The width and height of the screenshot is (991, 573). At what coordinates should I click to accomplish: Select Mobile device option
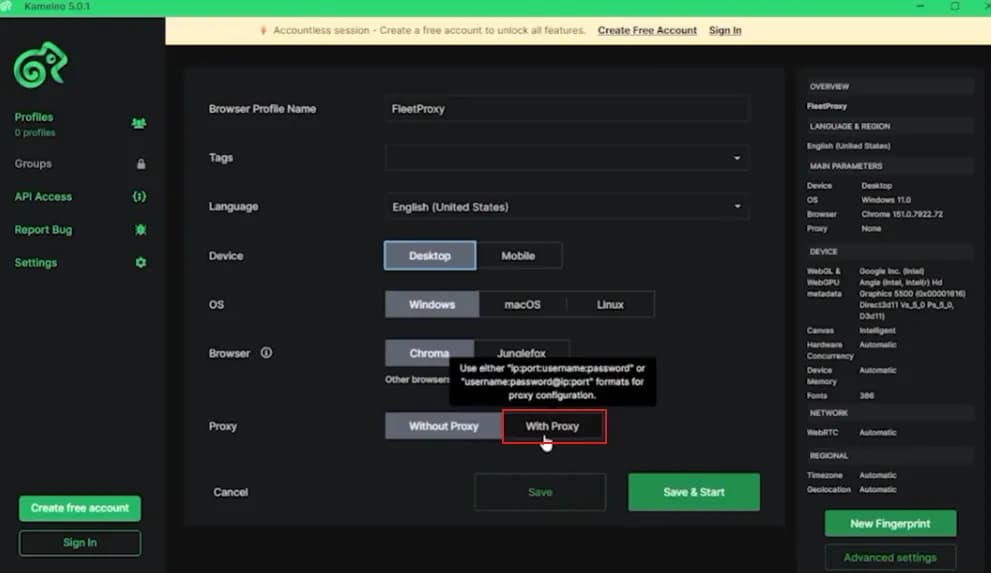[x=518, y=255]
